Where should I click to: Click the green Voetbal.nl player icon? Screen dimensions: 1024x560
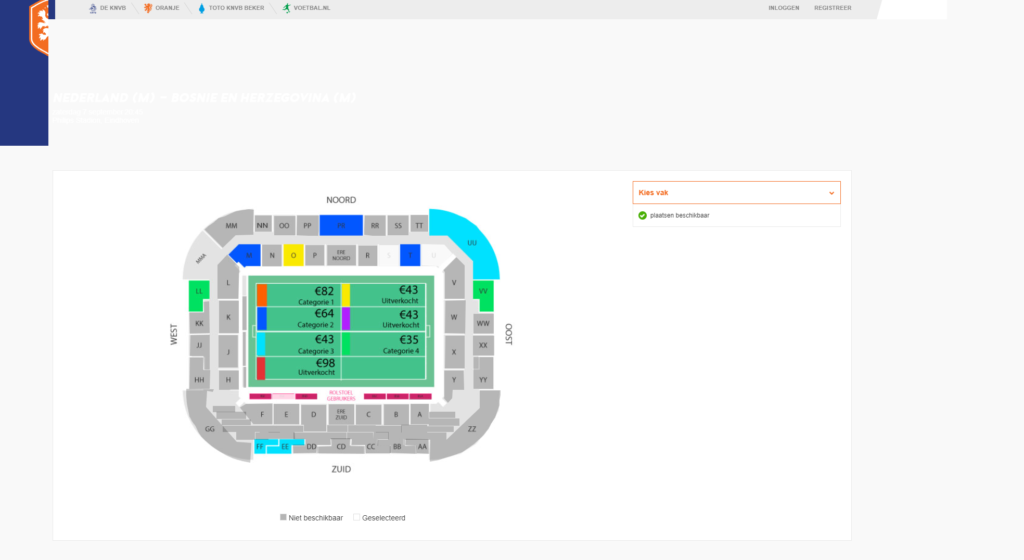coord(285,8)
